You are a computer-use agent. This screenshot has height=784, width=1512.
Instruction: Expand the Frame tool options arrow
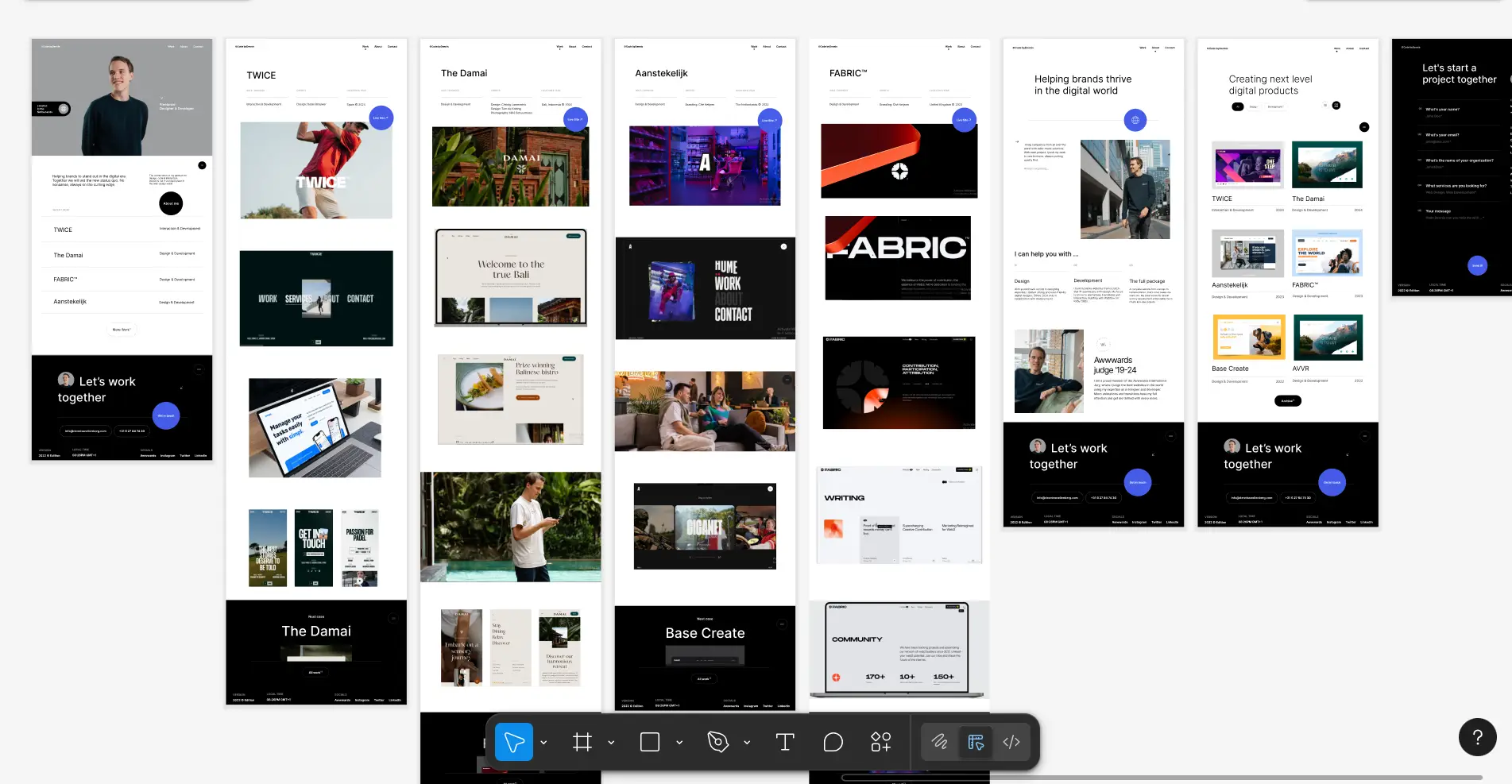(611, 743)
